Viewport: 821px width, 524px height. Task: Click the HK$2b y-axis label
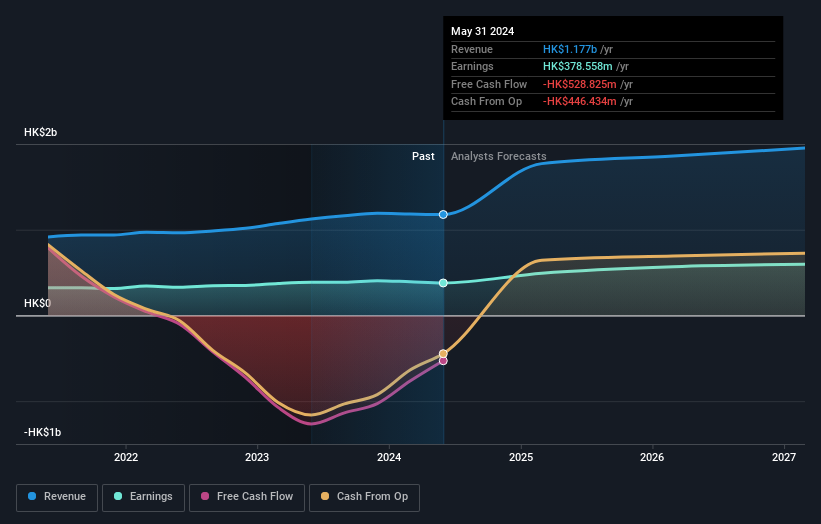40,132
